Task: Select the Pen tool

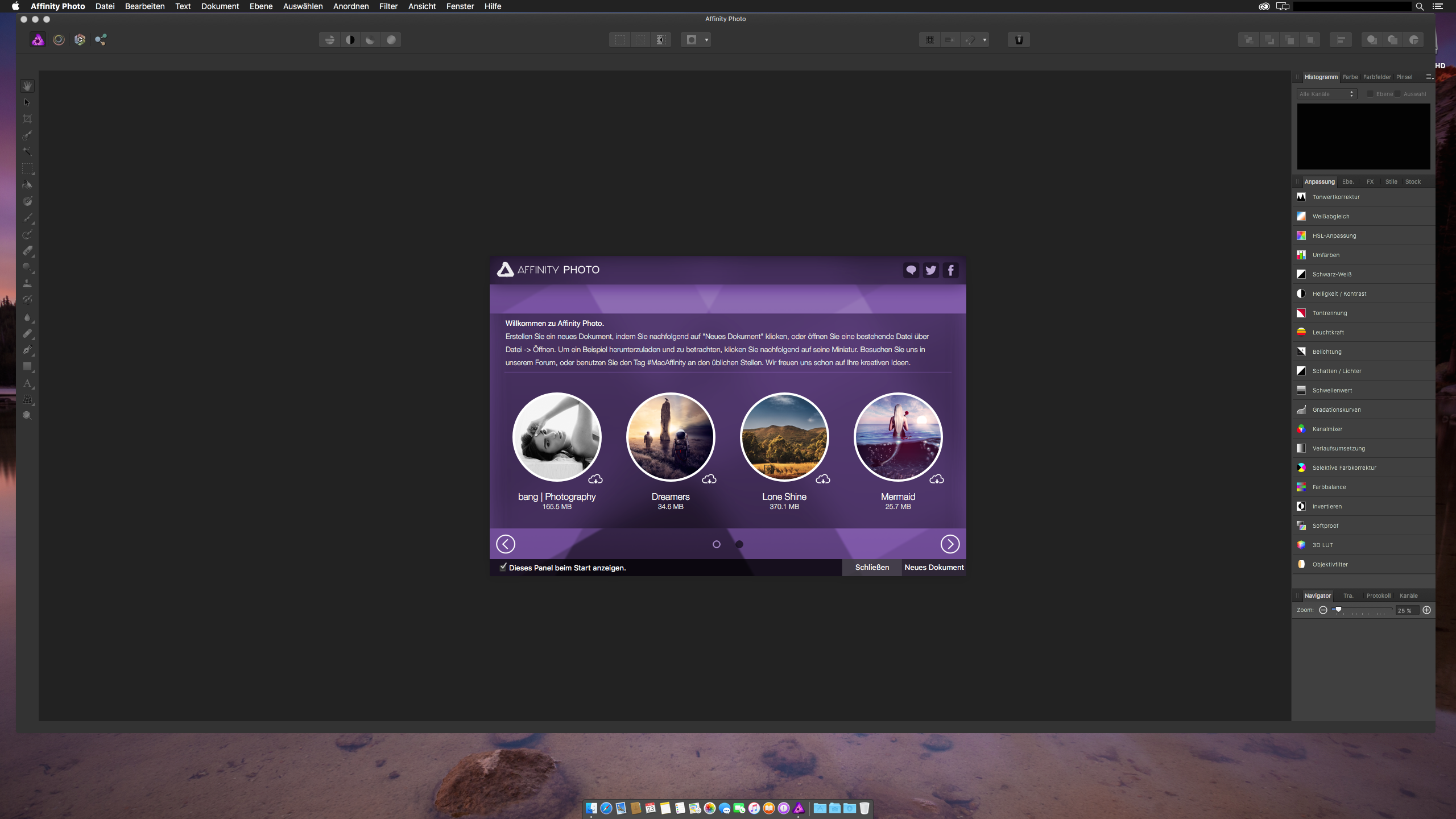Action: point(27,350)
